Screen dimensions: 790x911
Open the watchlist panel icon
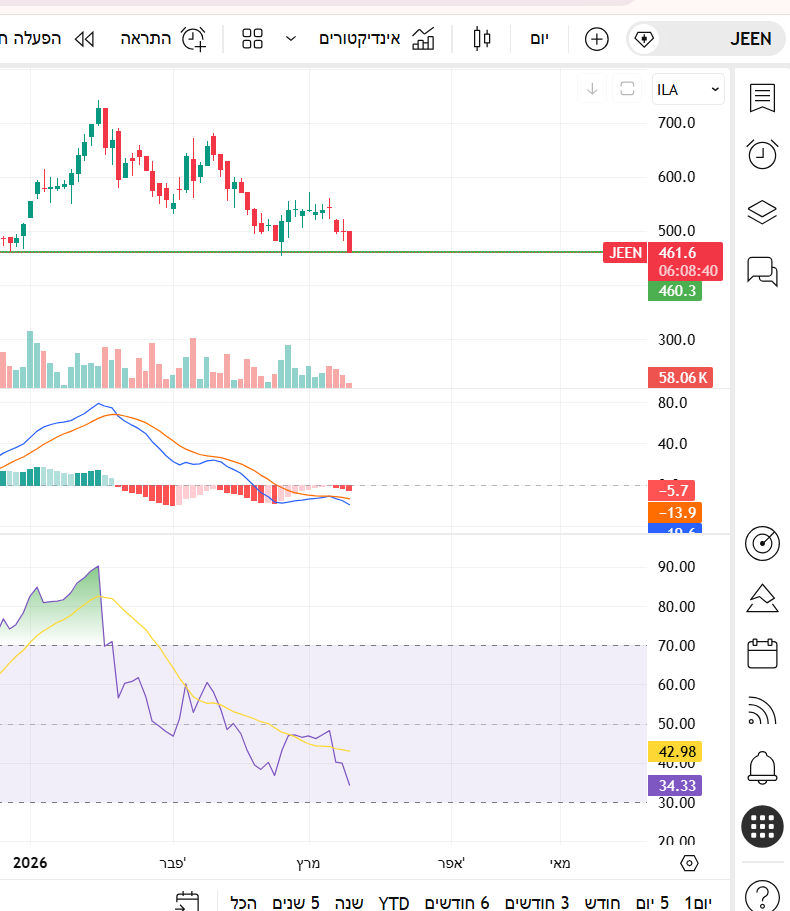762,98
